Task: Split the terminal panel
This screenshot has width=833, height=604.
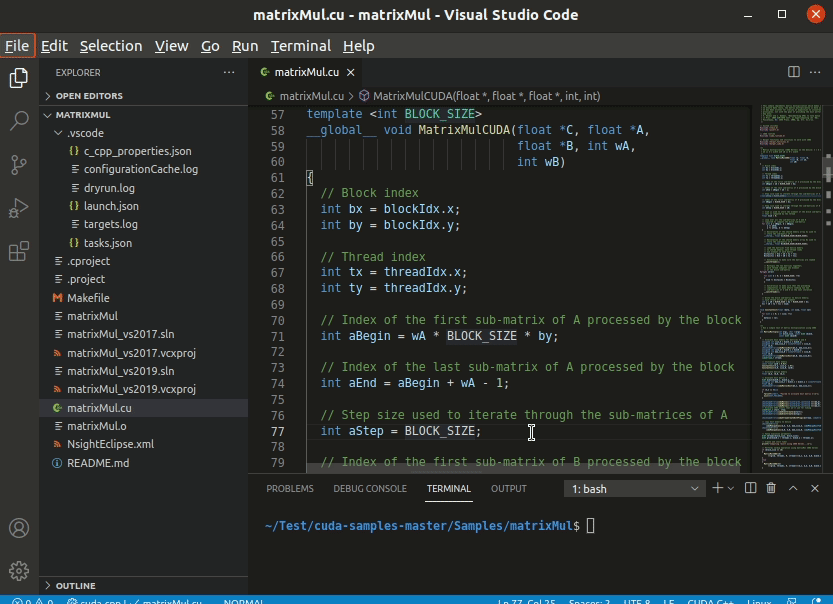Action: (x=750, y=488)
